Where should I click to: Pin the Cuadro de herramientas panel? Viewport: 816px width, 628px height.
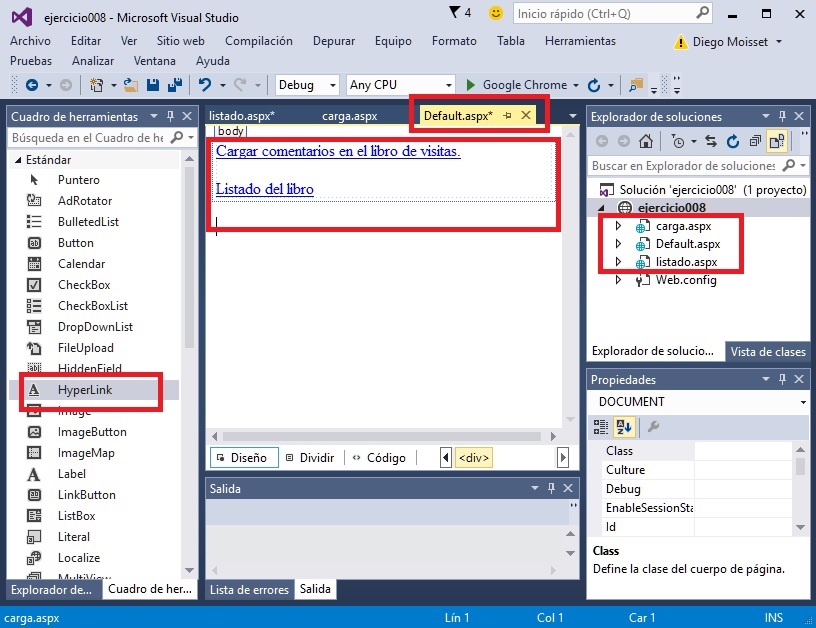pos(170,116)
